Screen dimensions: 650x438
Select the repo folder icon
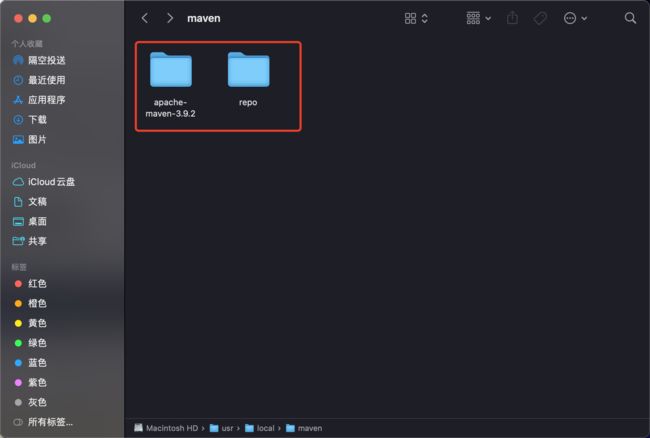coord(248,70)
